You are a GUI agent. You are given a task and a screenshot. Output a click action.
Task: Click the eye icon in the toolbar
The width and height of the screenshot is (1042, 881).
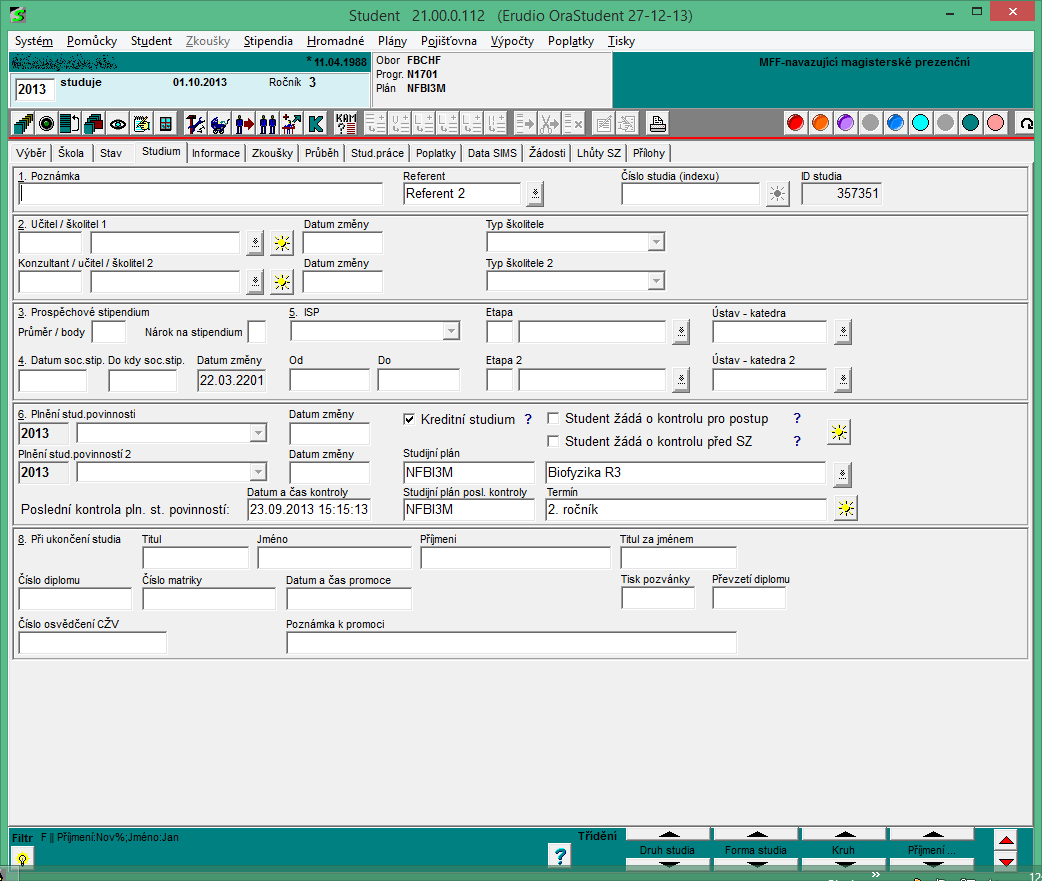(118, 124)
